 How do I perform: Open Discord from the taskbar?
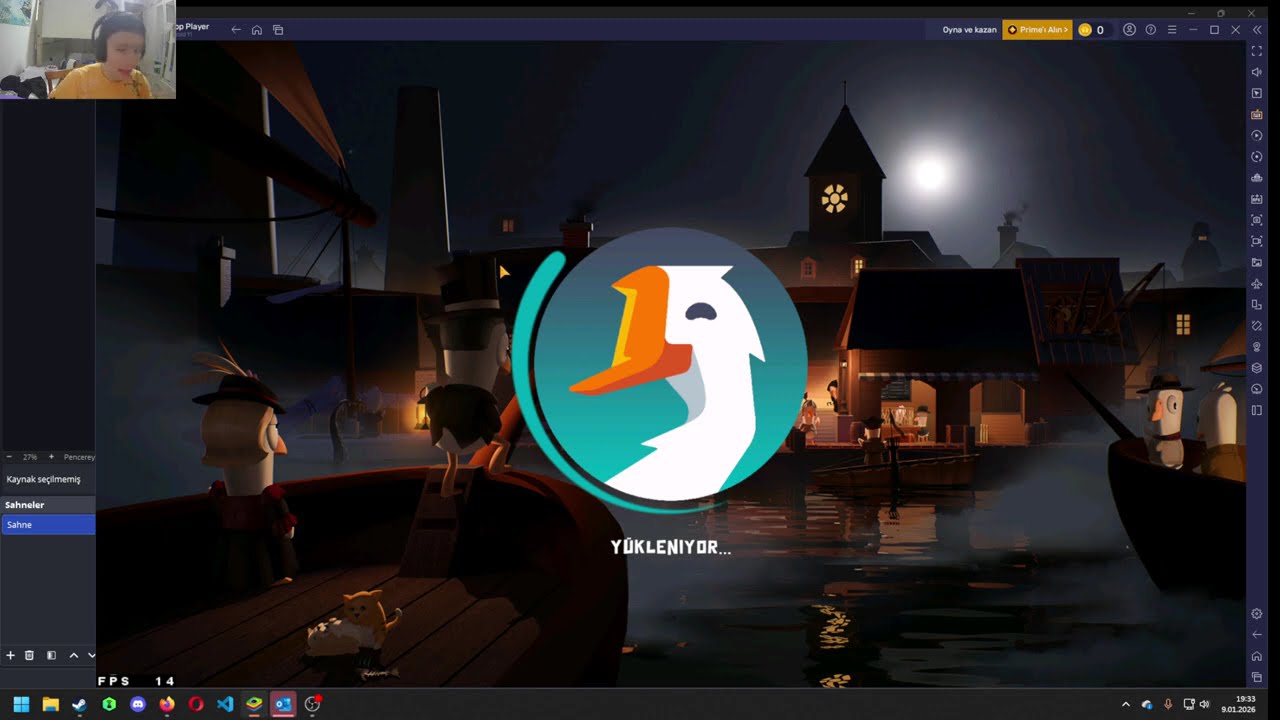pos(138,704)
